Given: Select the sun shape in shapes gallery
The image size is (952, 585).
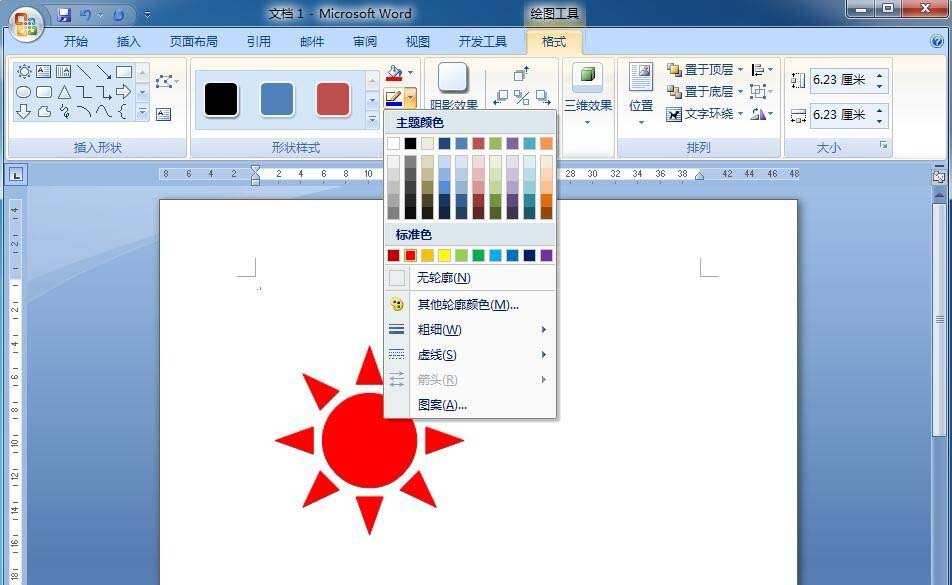Looking at the screenshot, I should [24, 72].
